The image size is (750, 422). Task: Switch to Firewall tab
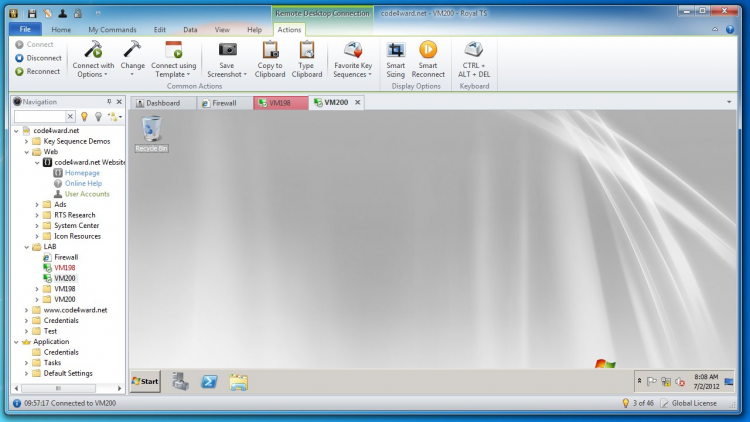click(x=224, y=103)
